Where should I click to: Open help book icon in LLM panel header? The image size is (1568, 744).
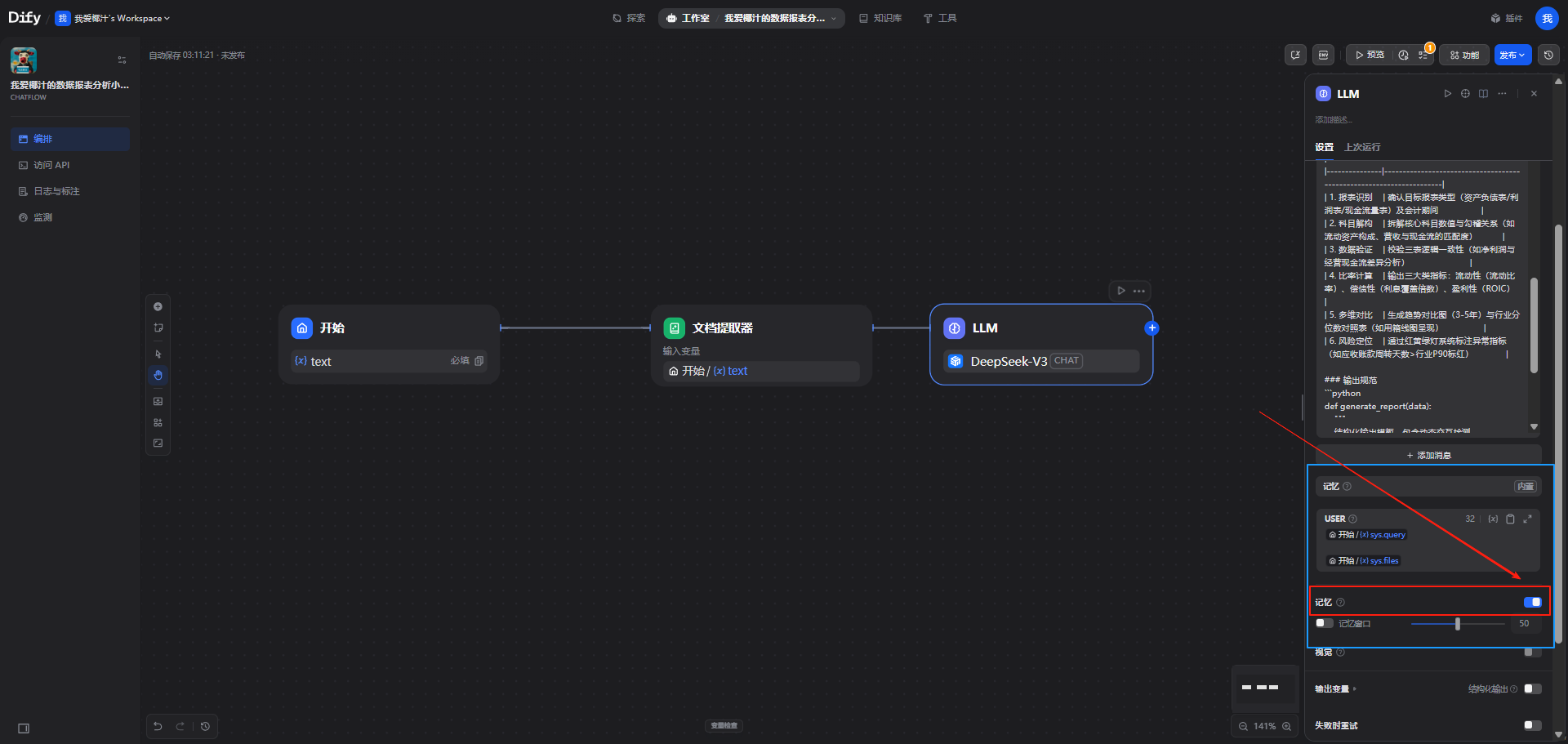[x=1483, y=94]
